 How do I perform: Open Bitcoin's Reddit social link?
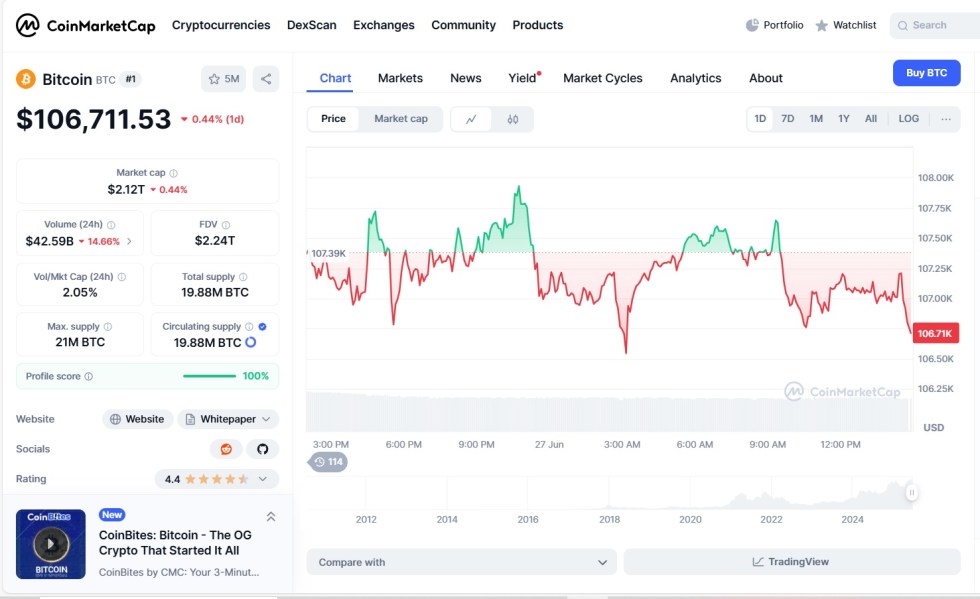[x=226, y=449]
